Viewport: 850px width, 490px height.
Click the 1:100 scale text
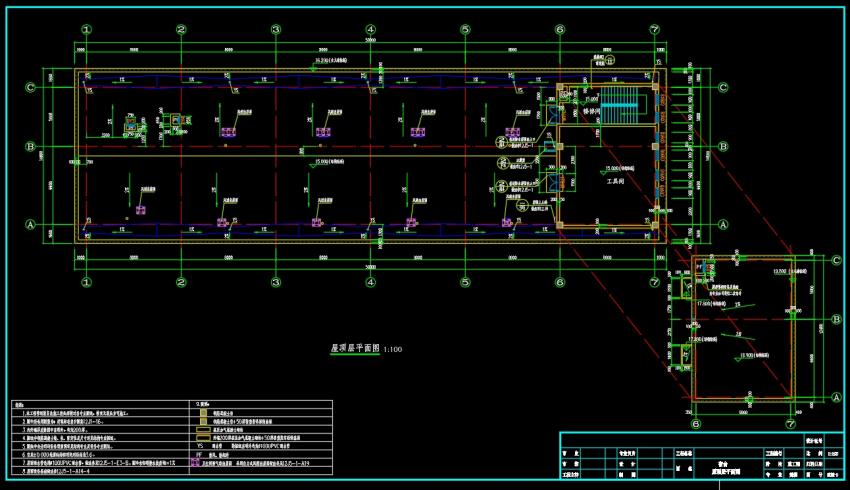tap(393, 350)
